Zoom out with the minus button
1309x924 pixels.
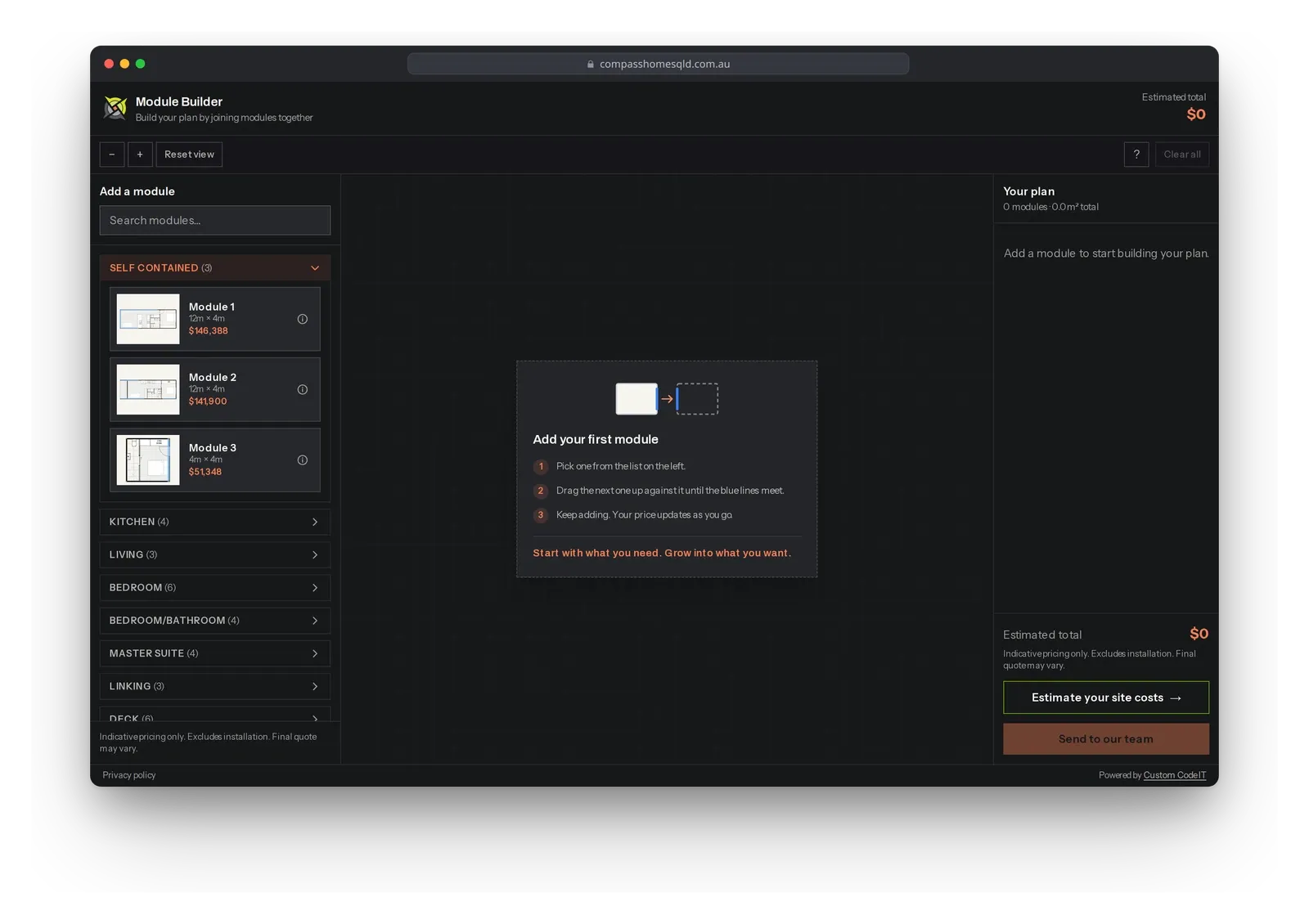(112, 155)
